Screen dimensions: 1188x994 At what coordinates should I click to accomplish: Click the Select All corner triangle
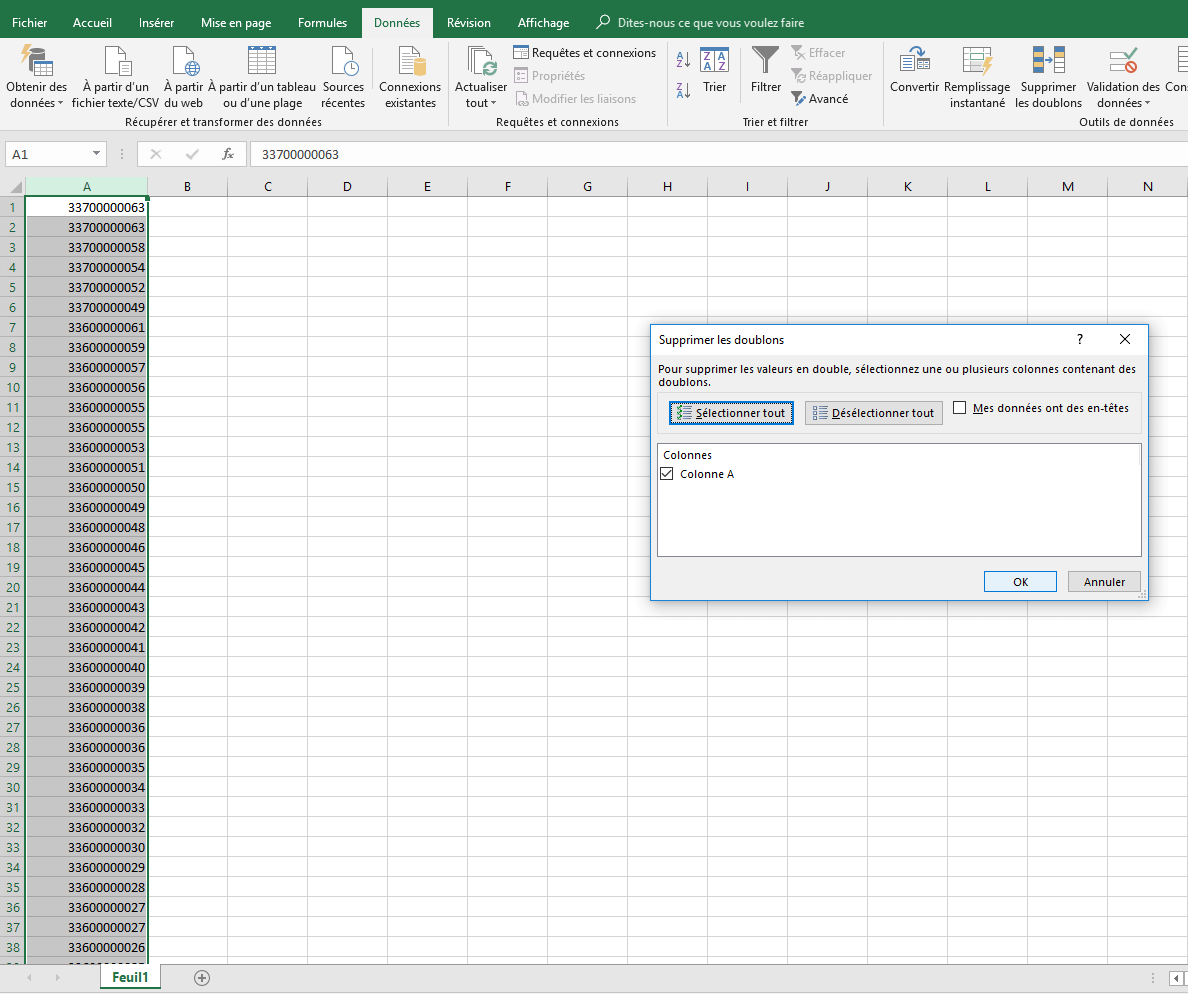pos(14,186)
